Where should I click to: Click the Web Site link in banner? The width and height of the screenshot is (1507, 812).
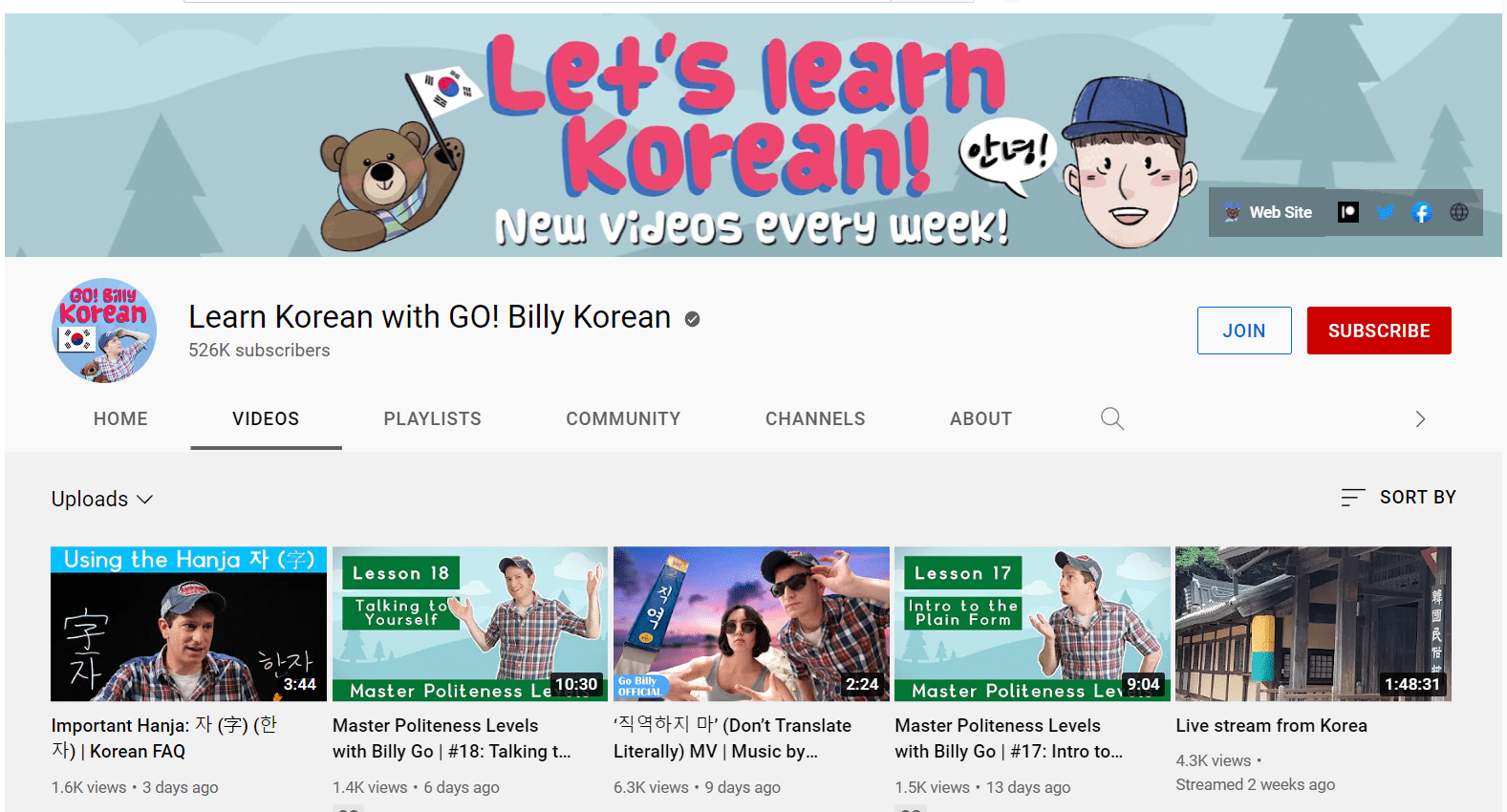(1268, 212)
